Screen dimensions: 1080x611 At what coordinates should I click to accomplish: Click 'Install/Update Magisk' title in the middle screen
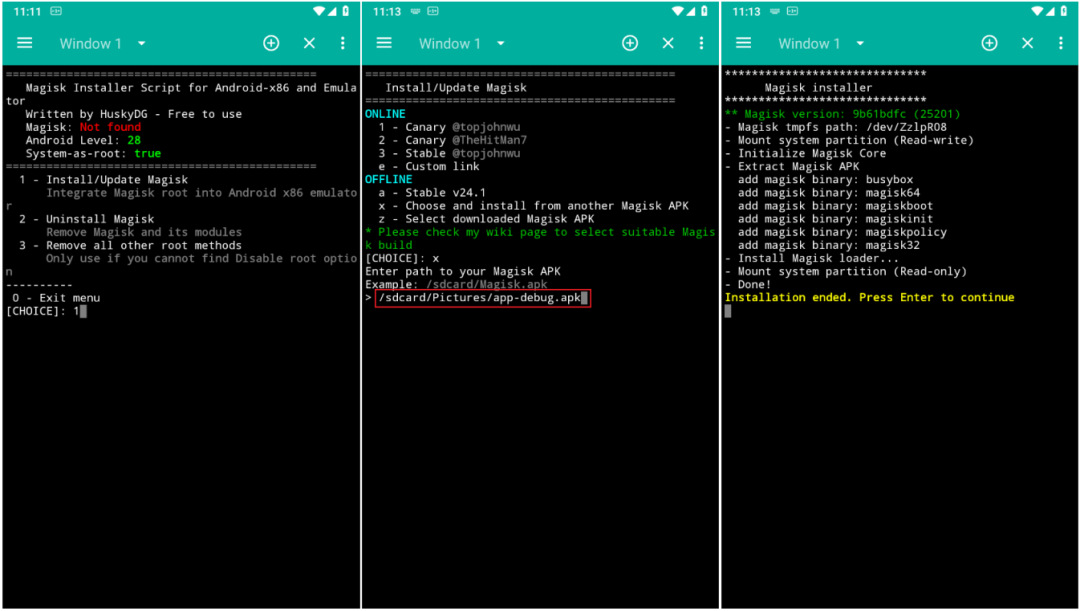456,87
